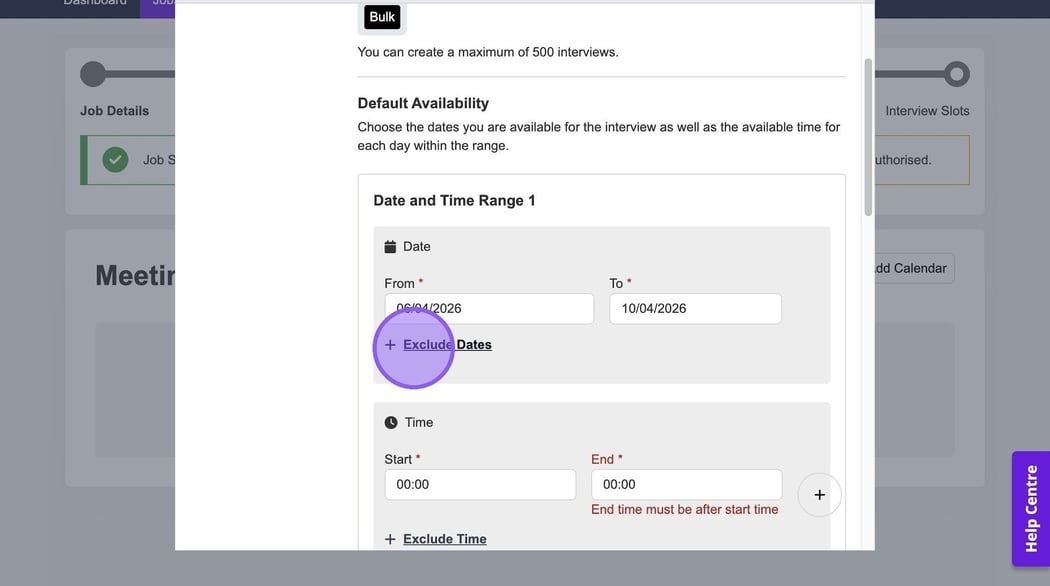Click the plus icon beside Exclude Dates
This screenshot has height=586, width=1050.
(x=390, y=345)
